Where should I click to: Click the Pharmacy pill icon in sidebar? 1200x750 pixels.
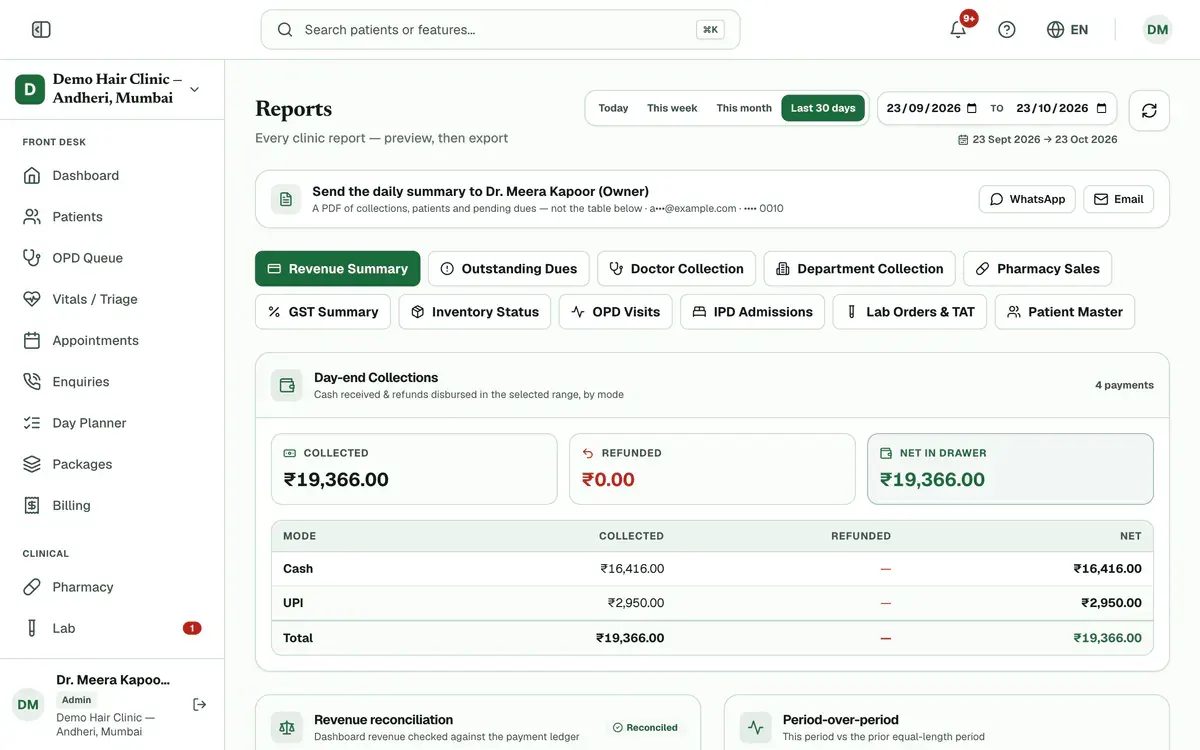click(x=32, y=587)
